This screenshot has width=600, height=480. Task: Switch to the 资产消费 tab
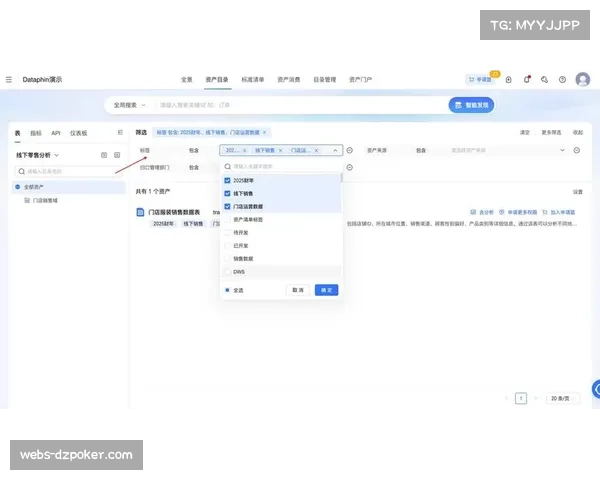click(289, 80)
